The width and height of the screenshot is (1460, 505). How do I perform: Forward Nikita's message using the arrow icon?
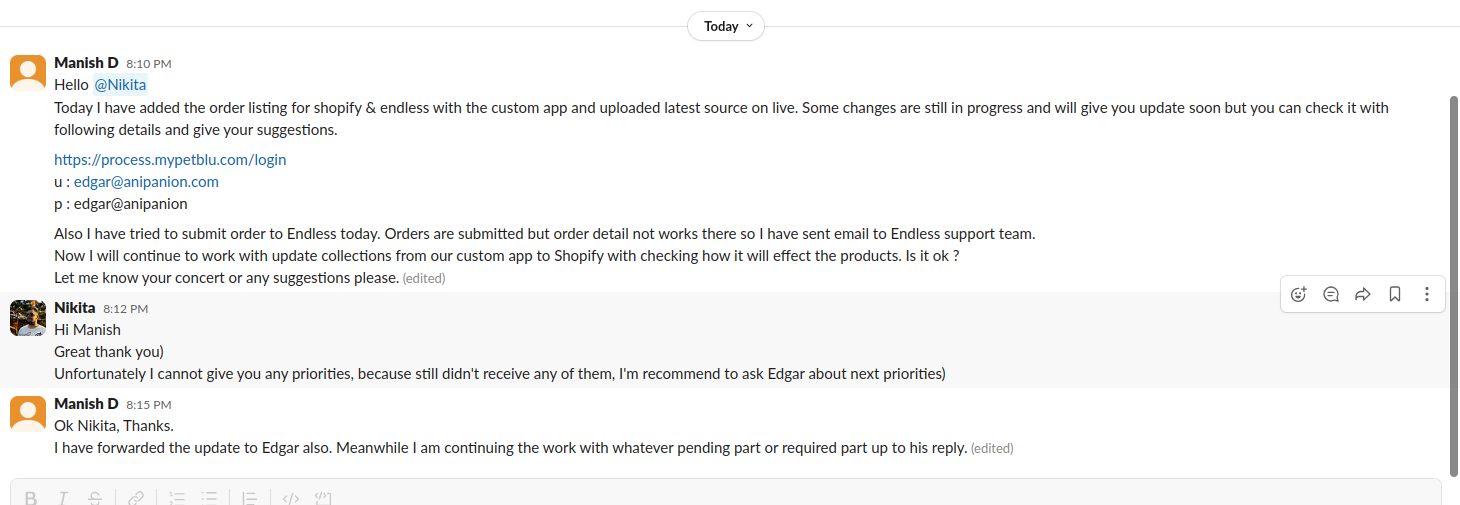tap(1362, 294)
